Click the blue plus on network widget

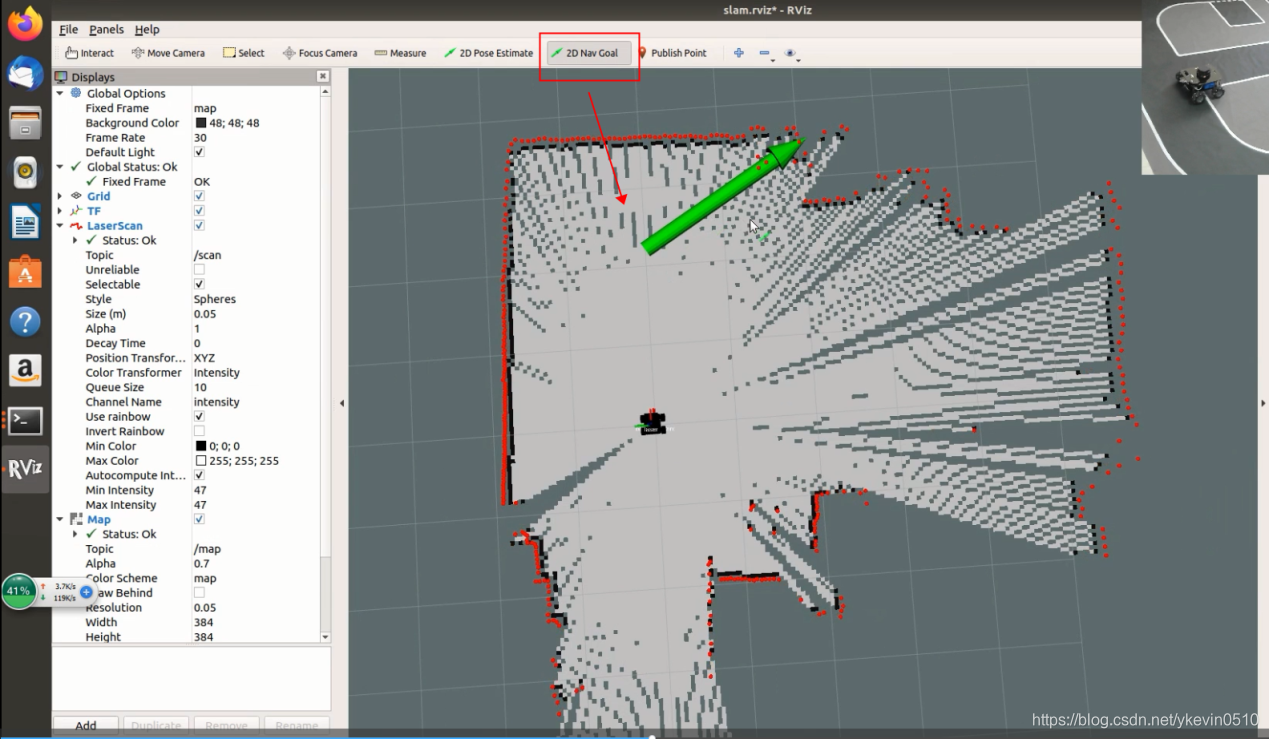(86, 592)
